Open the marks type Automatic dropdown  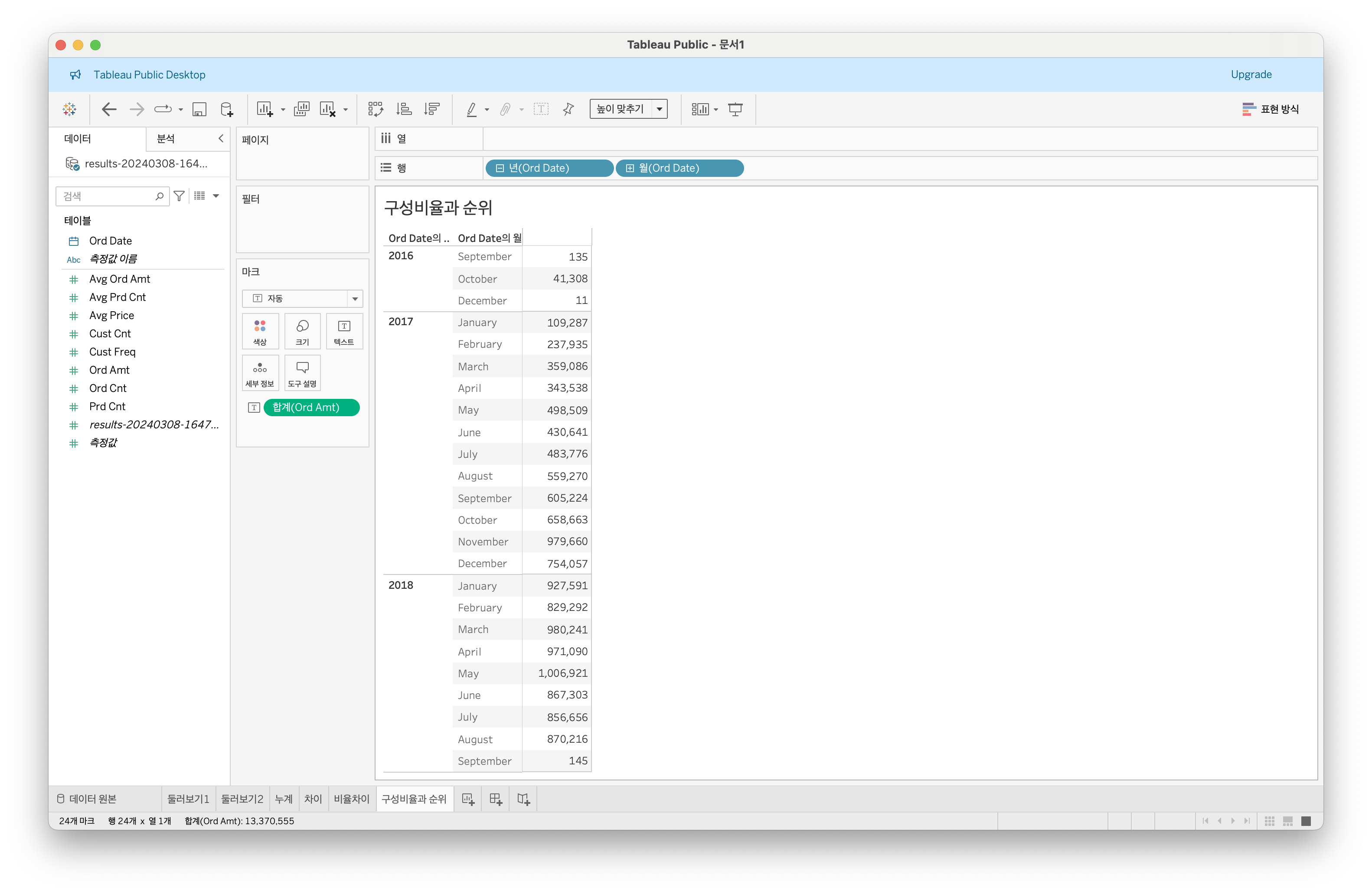[302, 299]
